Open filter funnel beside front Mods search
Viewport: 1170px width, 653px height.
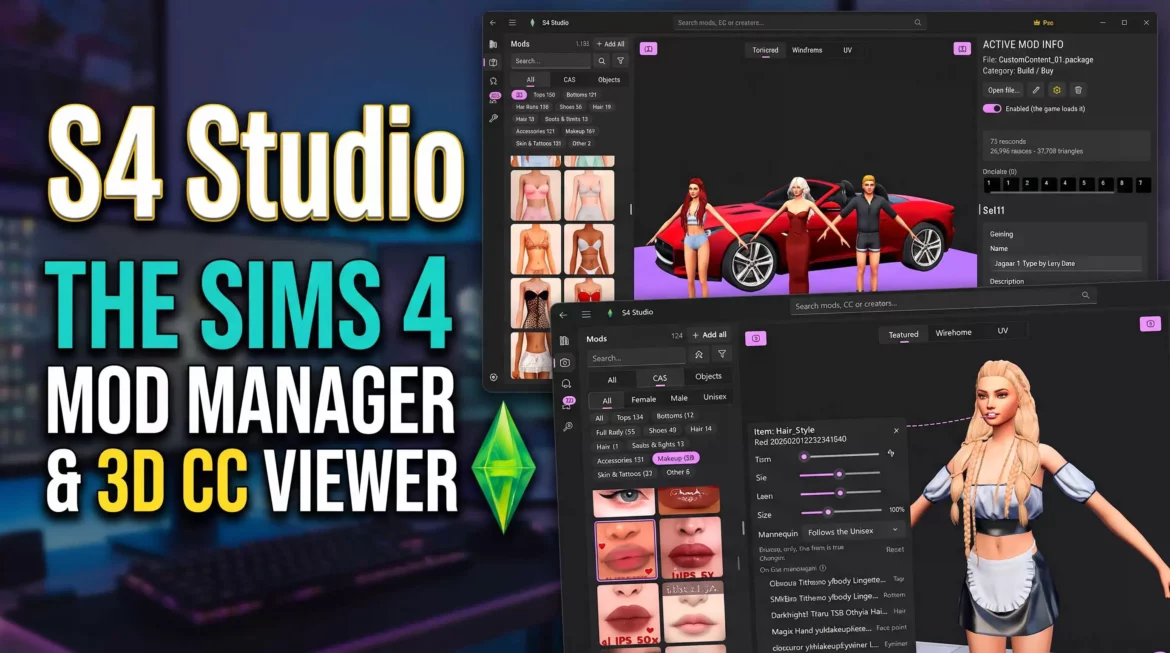point(722,354)
